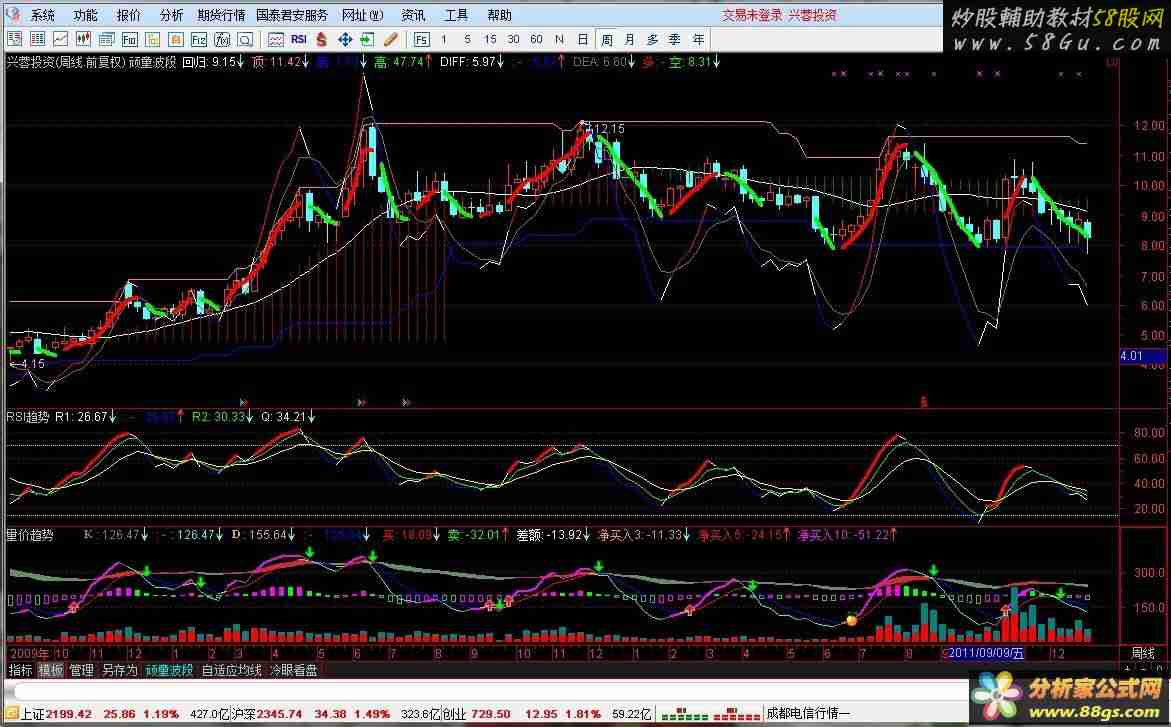Click the 模板 tab at bottom
The image size is (1171, 727).
(x=51, y=670)
